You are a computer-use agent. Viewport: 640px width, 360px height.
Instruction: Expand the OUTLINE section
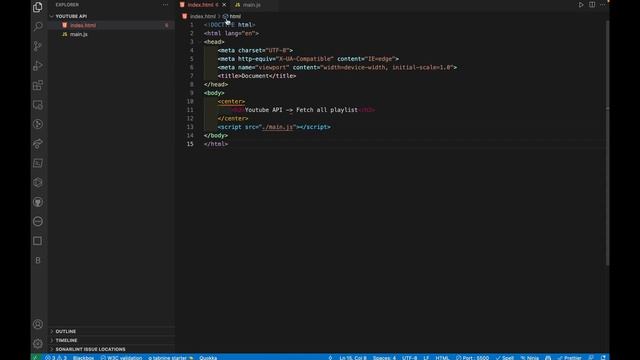point(66,331)
